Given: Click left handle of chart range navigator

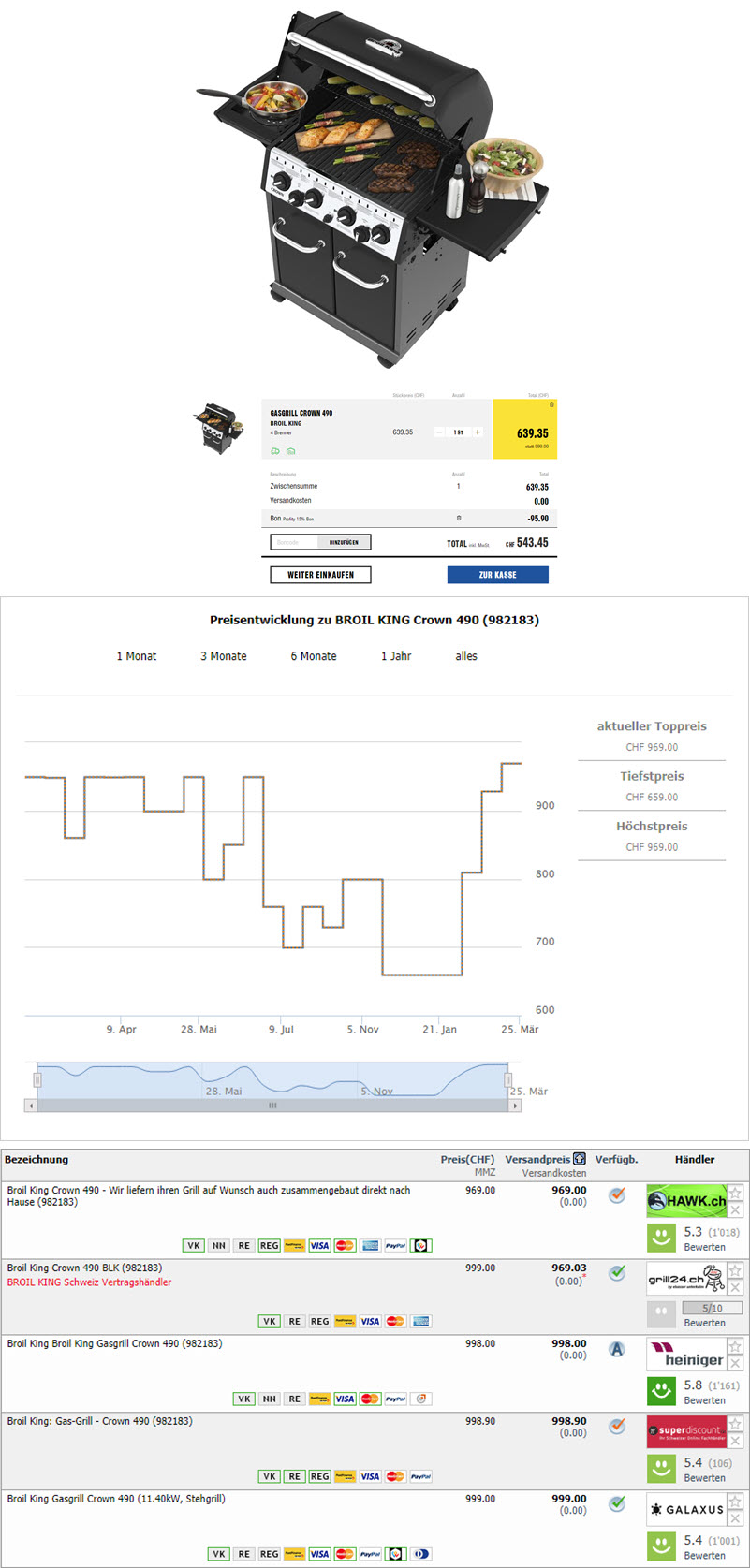Looking at the screenshot, I should [37, 1079].
